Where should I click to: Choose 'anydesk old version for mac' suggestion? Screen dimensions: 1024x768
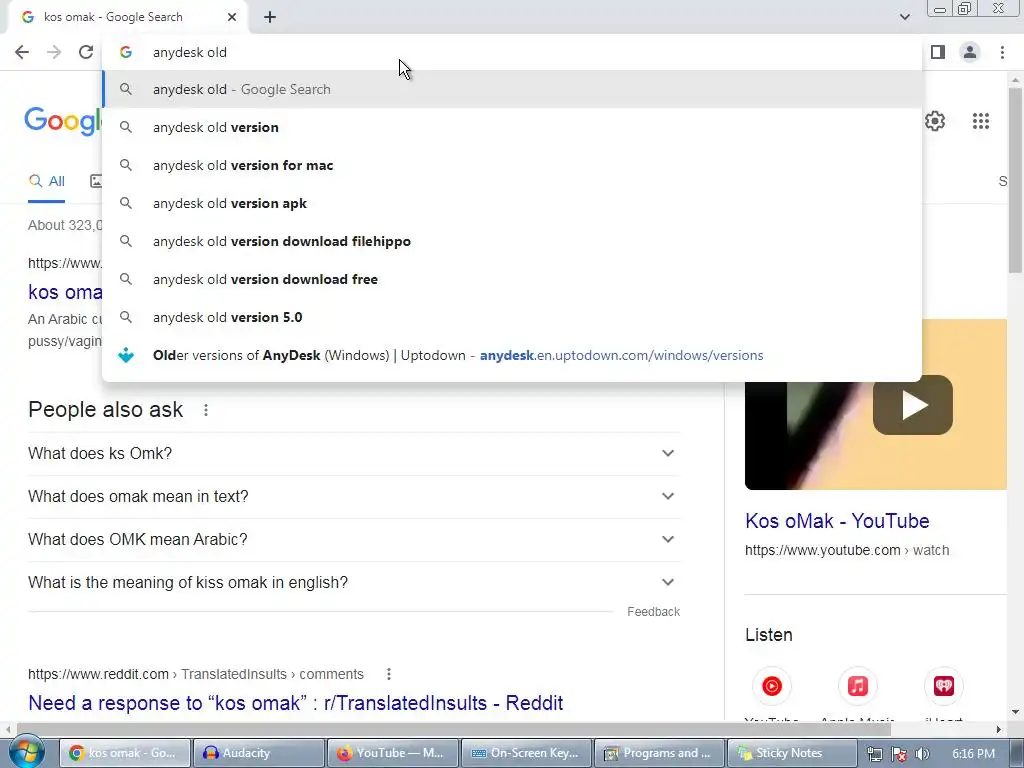513,165
